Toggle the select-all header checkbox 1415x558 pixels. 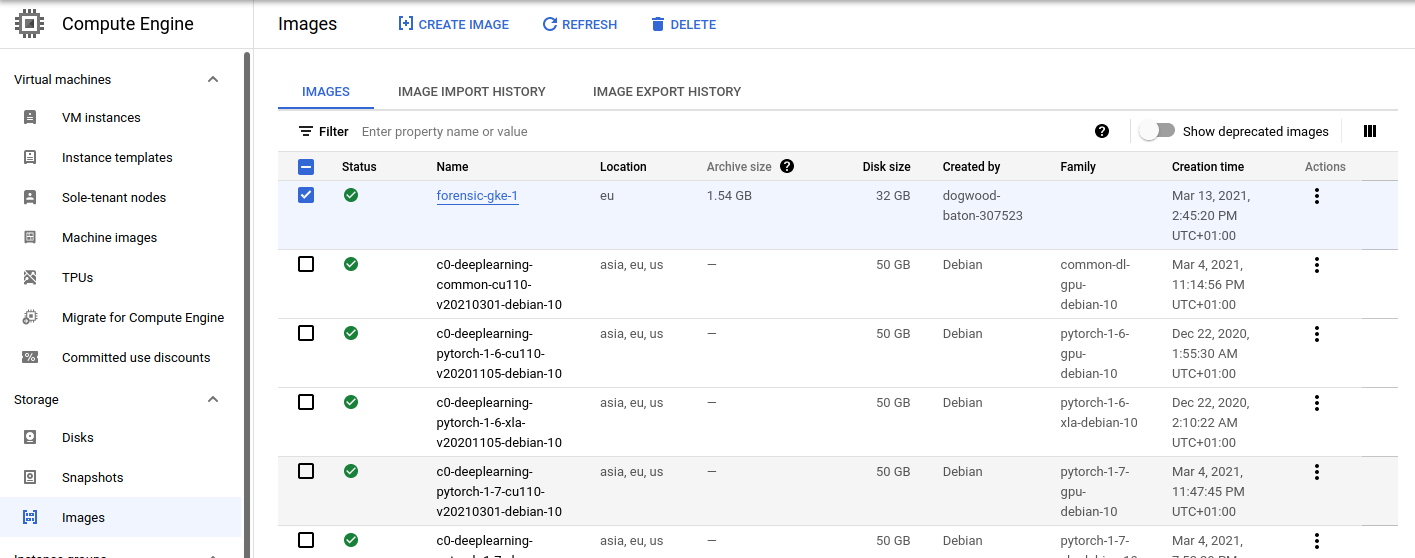tap(306, 167)
